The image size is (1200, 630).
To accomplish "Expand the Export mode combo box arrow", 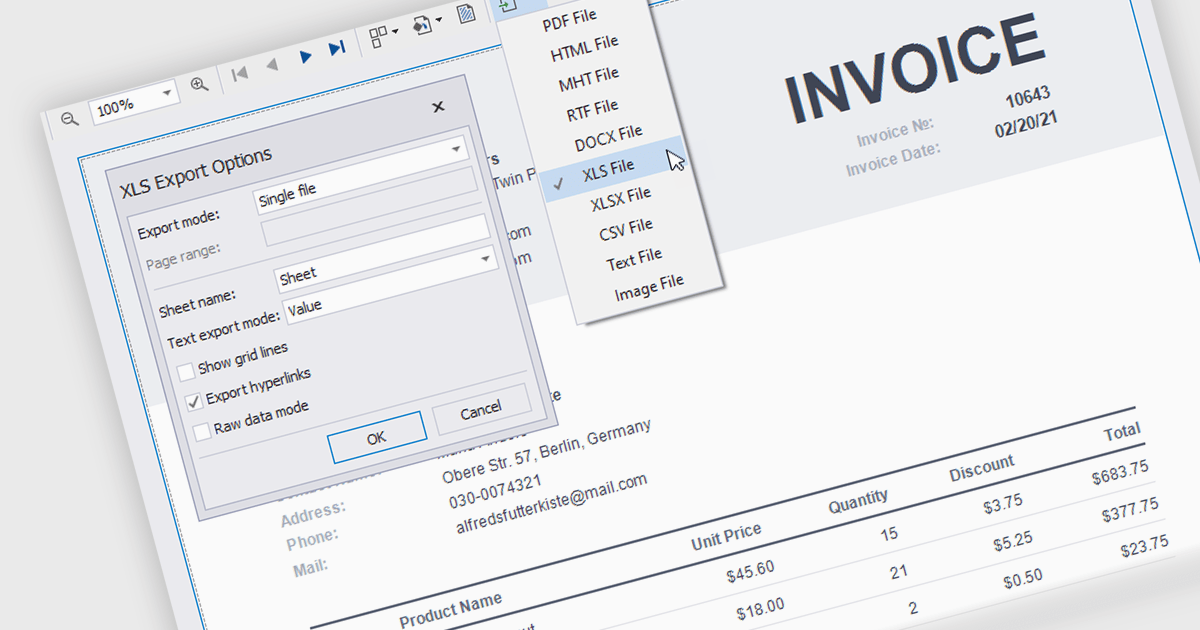I will pos(457,149).
